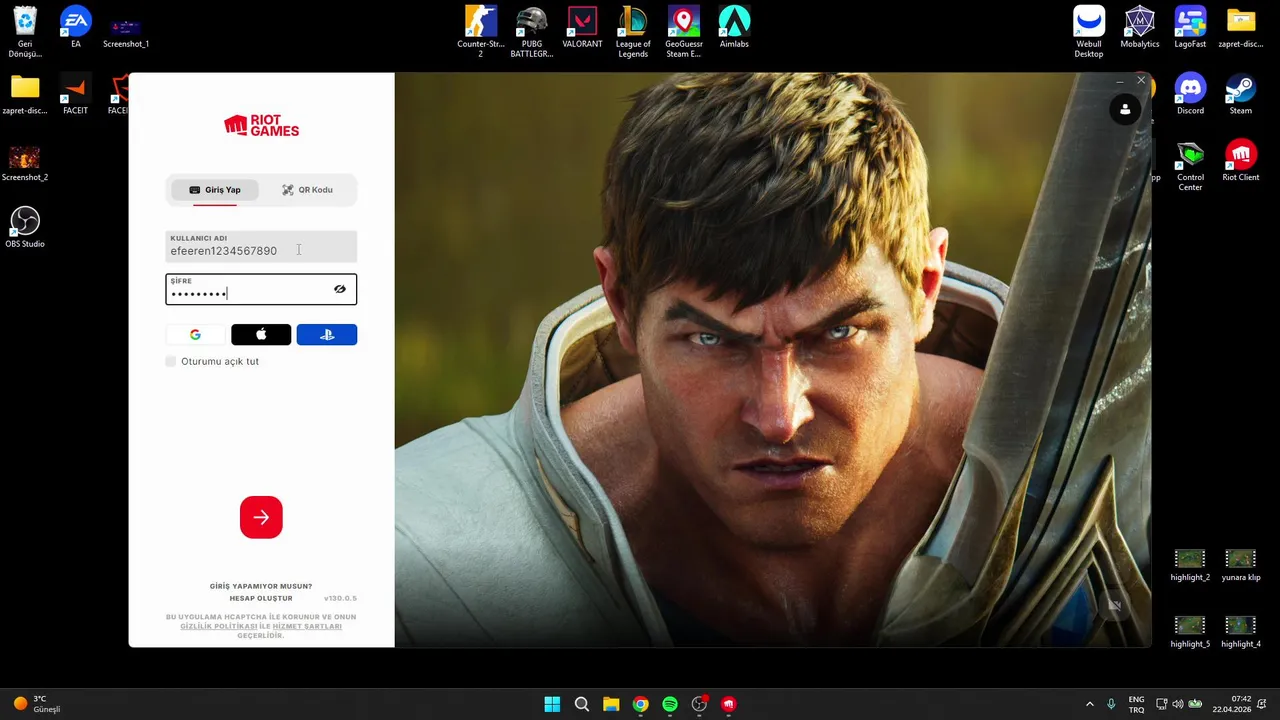Select the leftmost FACEIT desktop shortcut
This screenshot has width=1280, height=720.
point(75,95)
